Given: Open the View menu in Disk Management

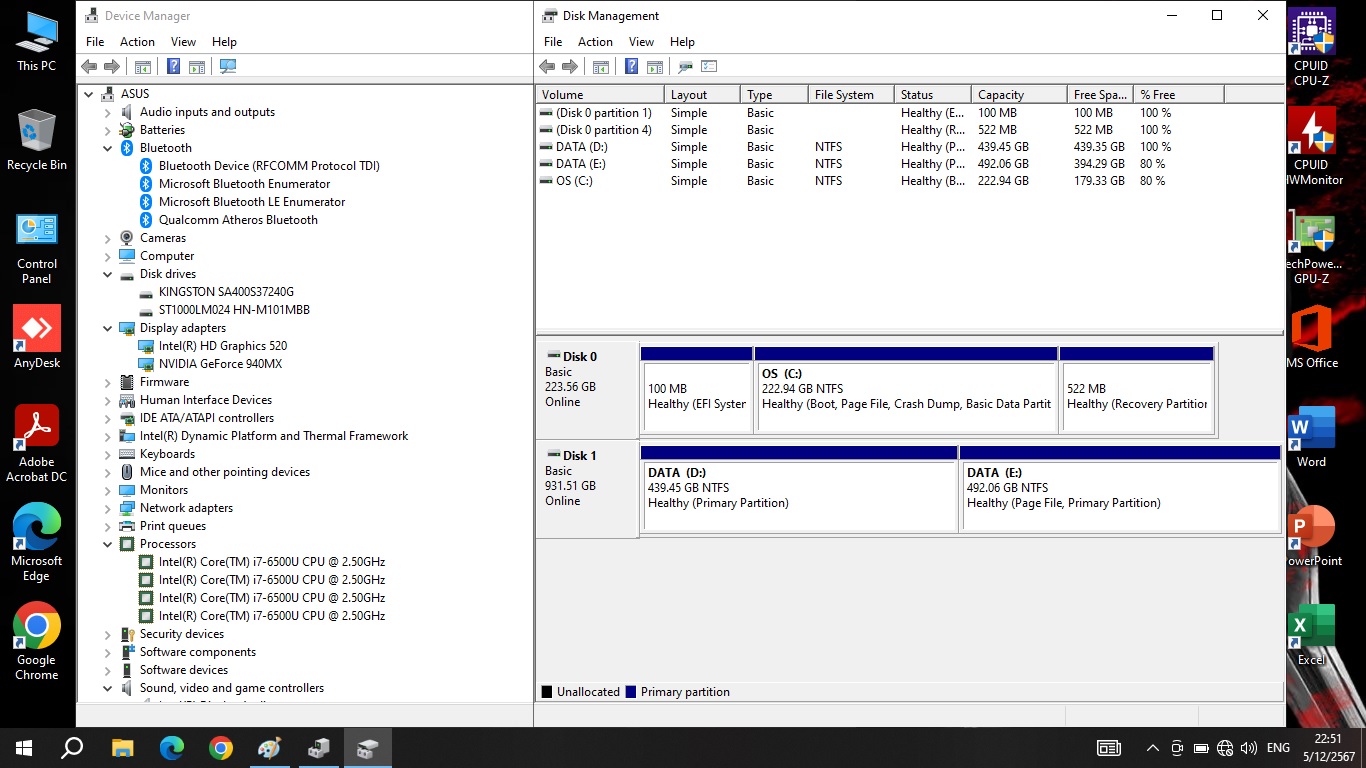Looking at the screenshot, I should [x=641, y=42].
